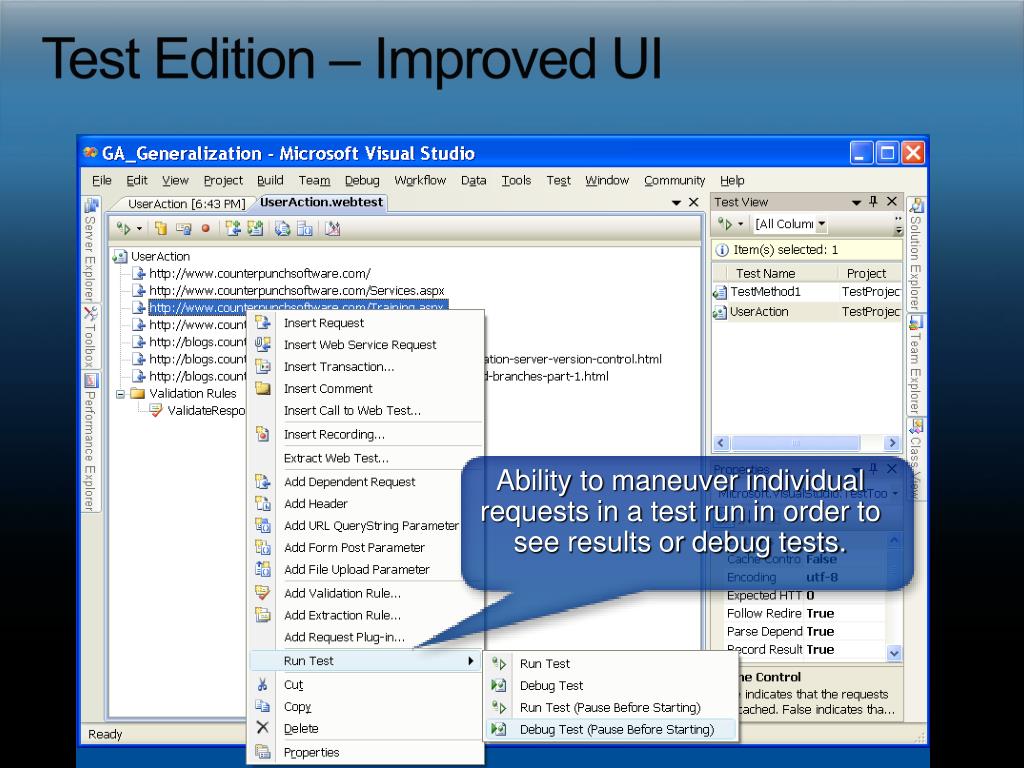
Task: Open the Server Explorer side tab
Action: point(90,251)
